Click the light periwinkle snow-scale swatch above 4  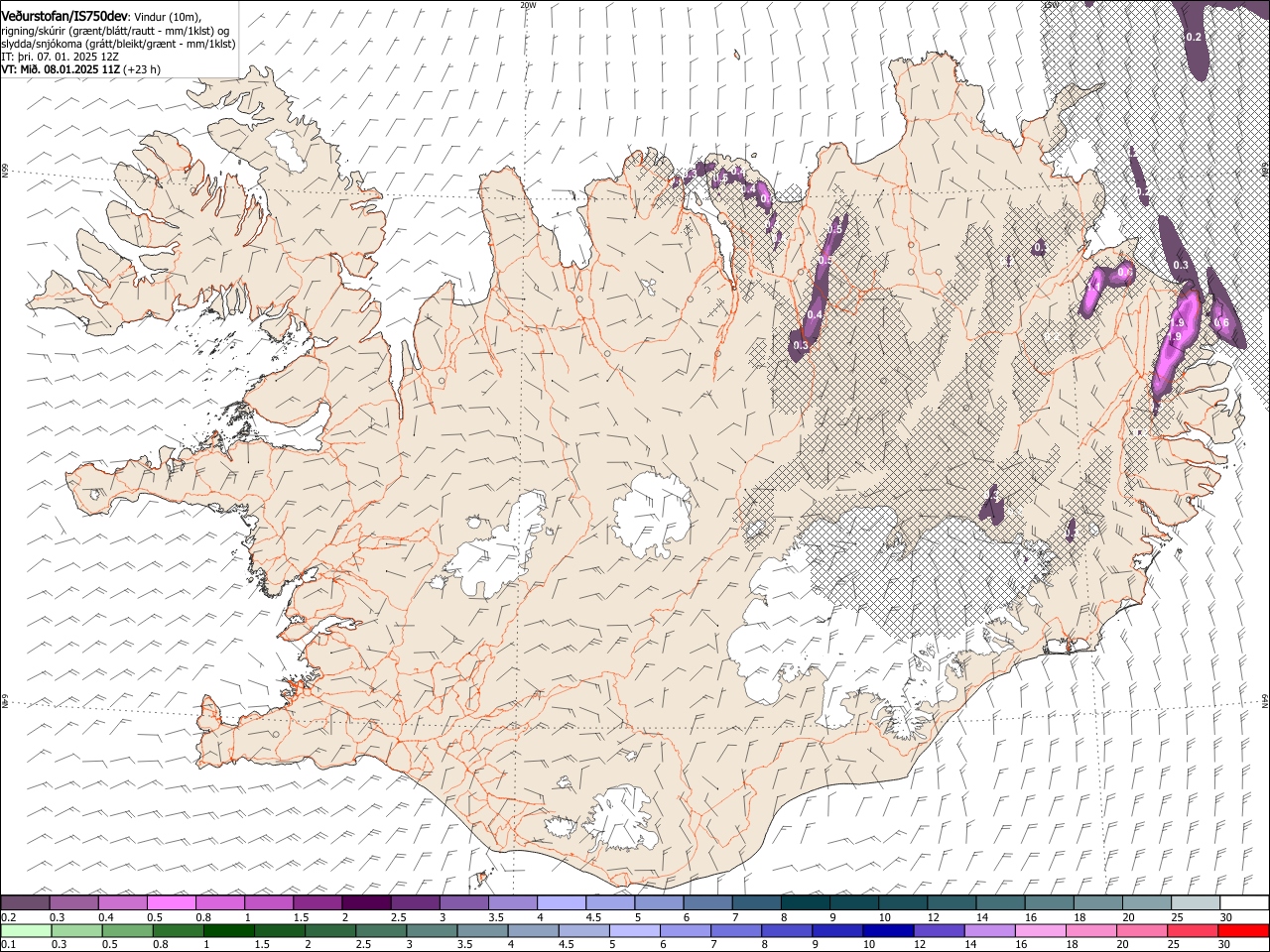click(x=562, y=903)
